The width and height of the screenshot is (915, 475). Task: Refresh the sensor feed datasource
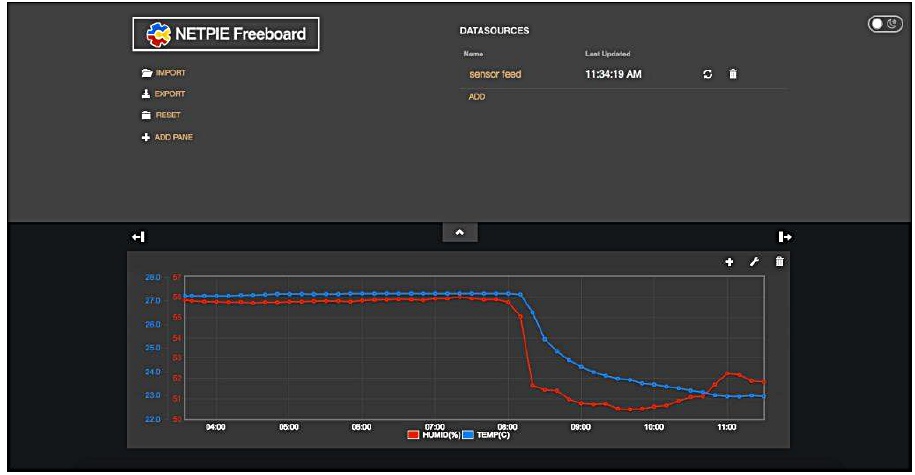[x=708, y=74]
